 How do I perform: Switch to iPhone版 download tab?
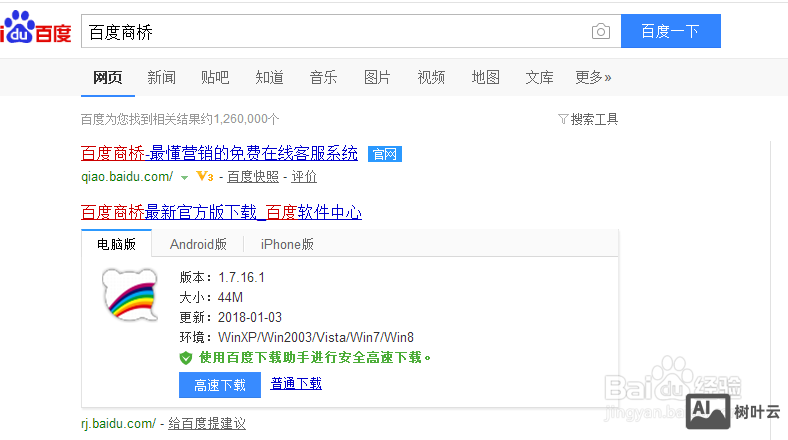(x=287, y=244)
